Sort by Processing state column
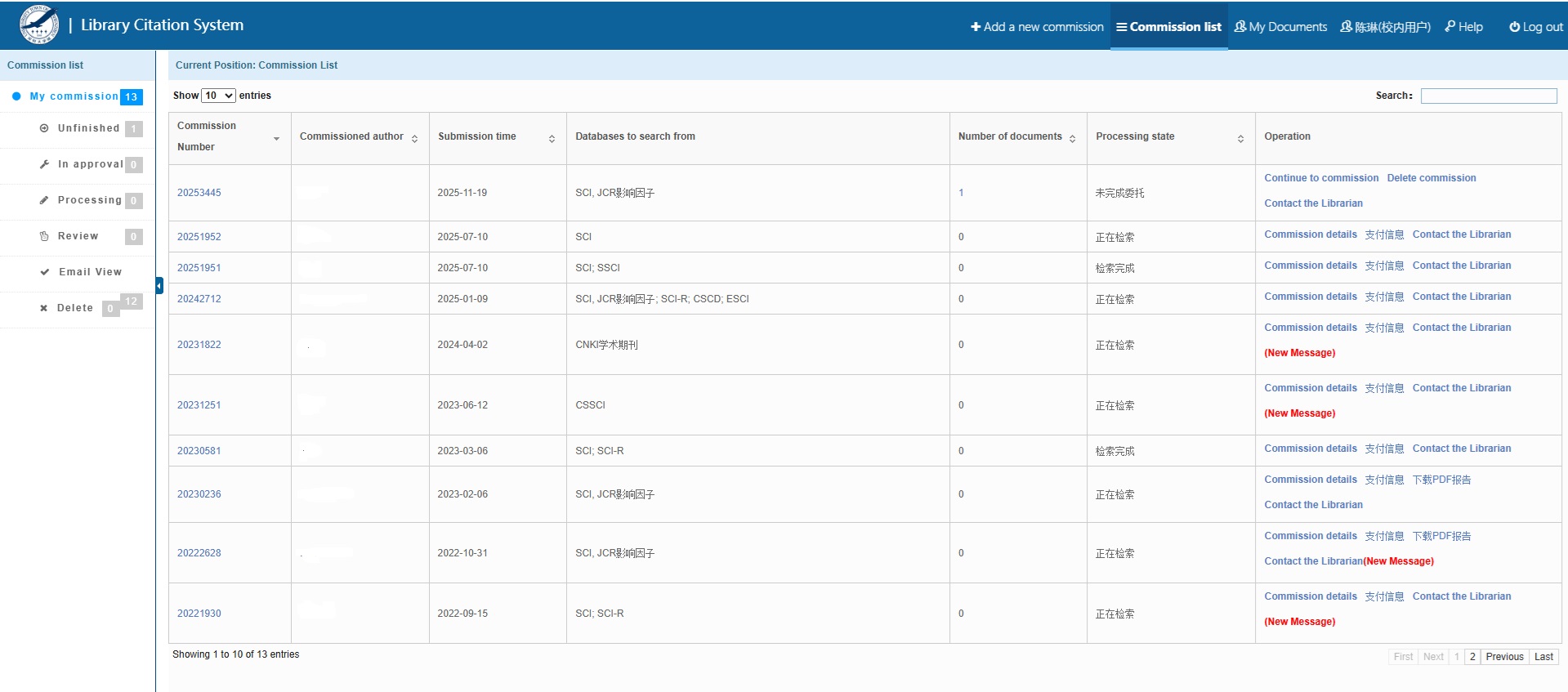 [x=1240, y=139]
